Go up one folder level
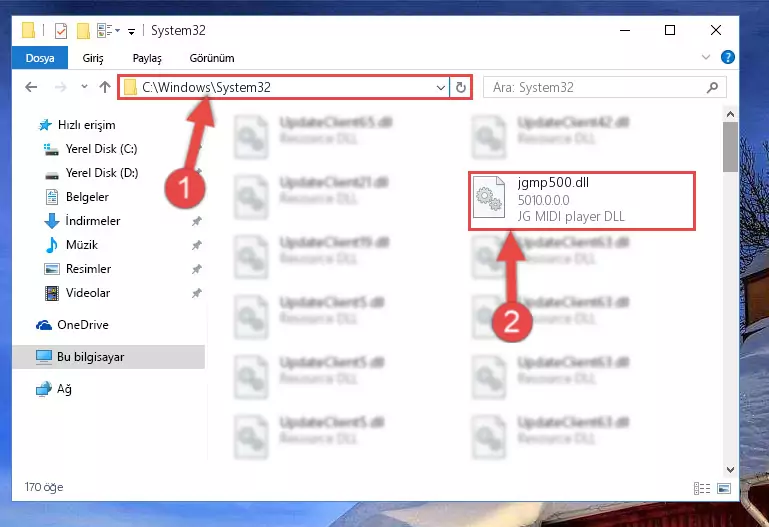 coord(104,87)
